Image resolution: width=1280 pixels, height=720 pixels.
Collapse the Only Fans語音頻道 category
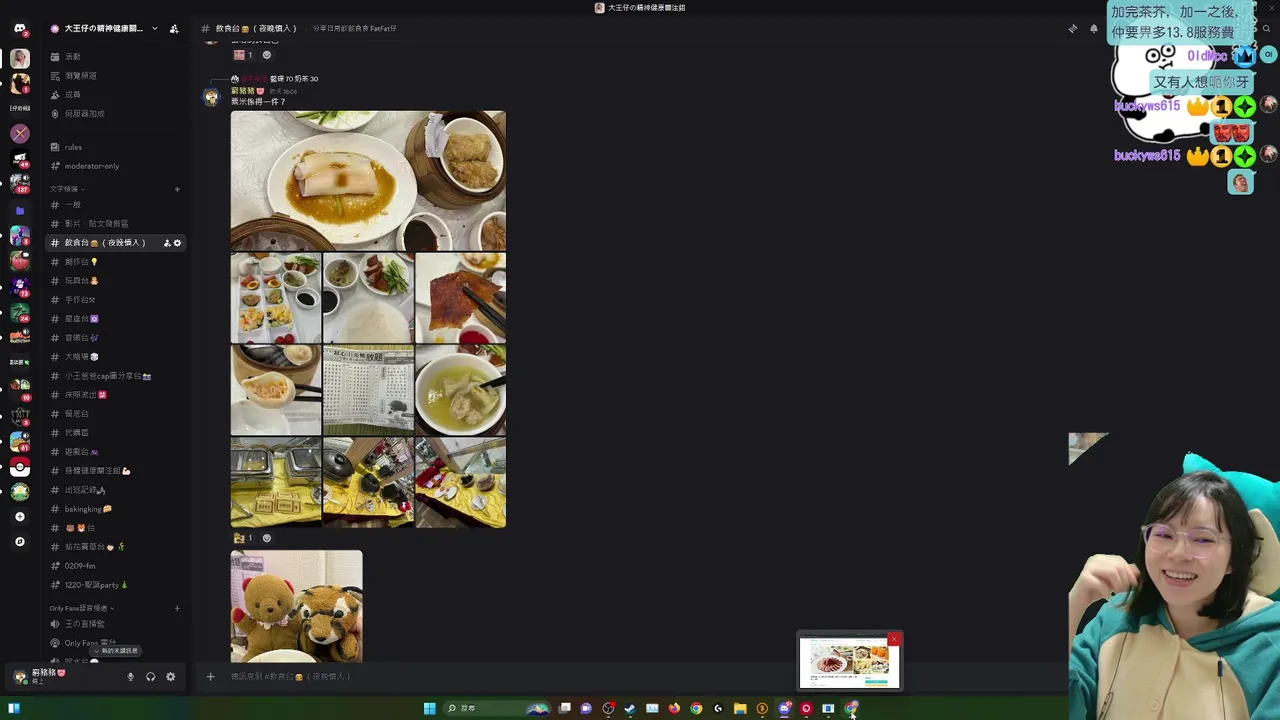81,608
